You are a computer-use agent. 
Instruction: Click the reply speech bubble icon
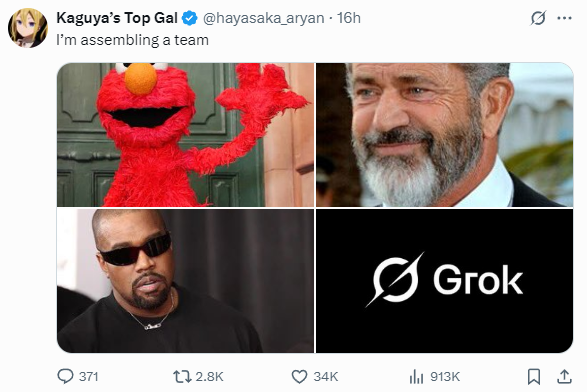tap(65, 376)
